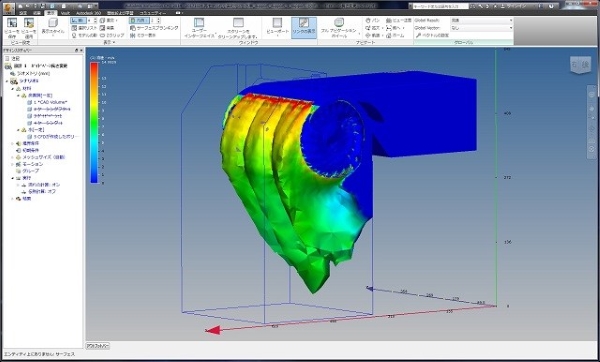This screenshot has width=600, height=362.
Task: Switch to the Autodesk 360 ribbon tab
Action: [88, 13]
